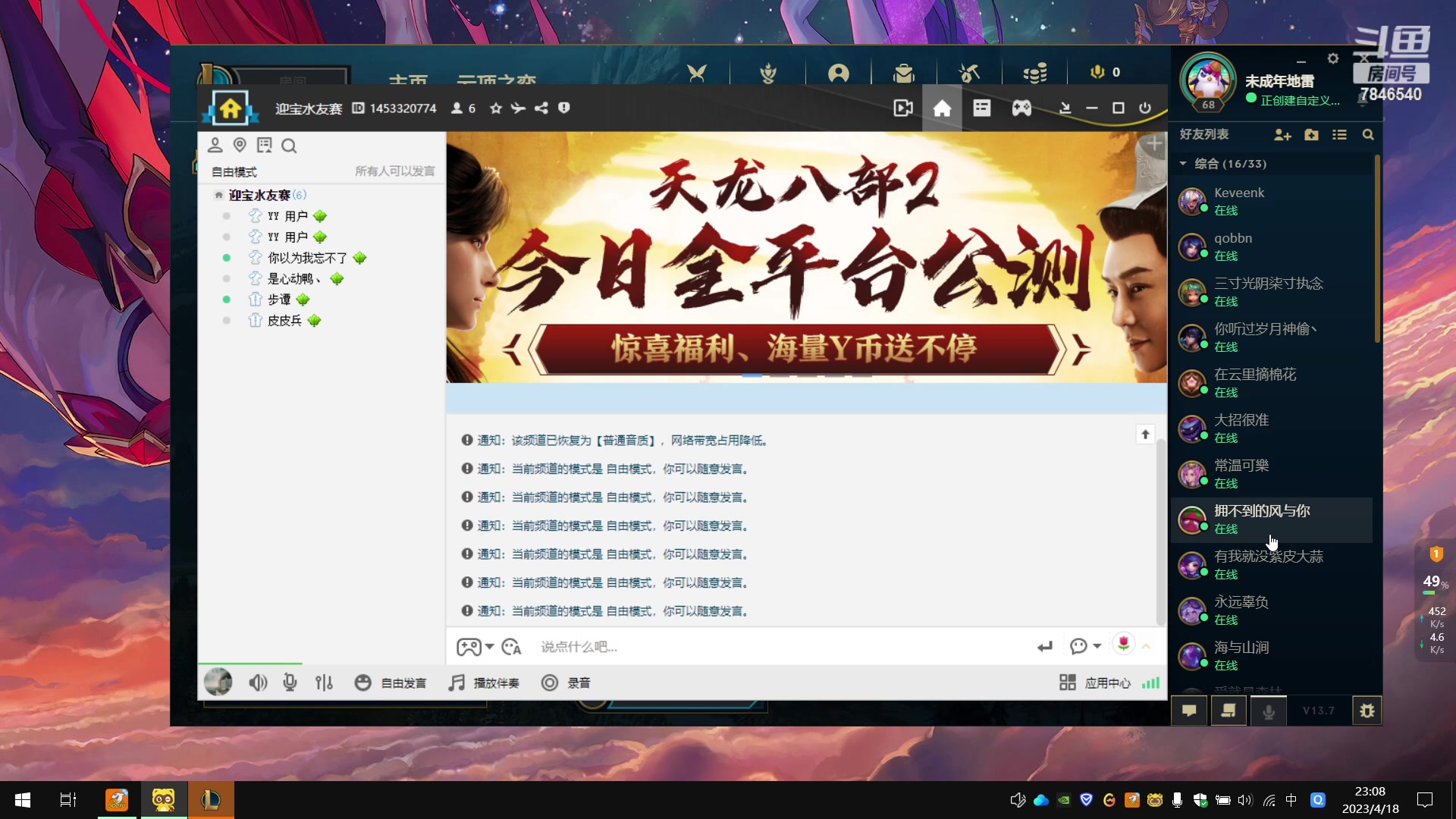Check the network signal bars icon
The width and height of the screenshot is (1456, 819).
click(x=1150, y=683)
